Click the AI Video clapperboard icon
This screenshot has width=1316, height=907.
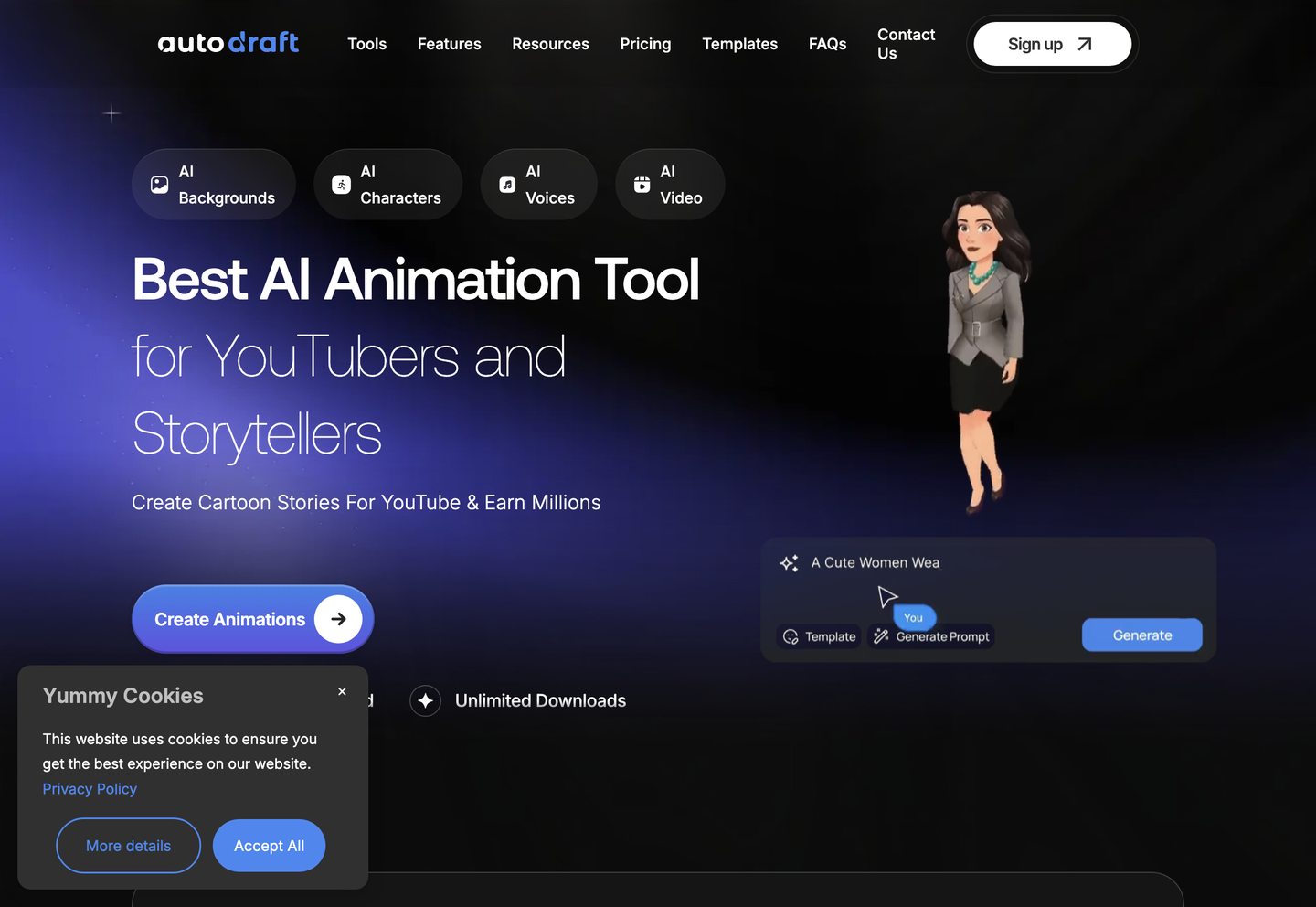pyautogui.click(x=642, y=185)
